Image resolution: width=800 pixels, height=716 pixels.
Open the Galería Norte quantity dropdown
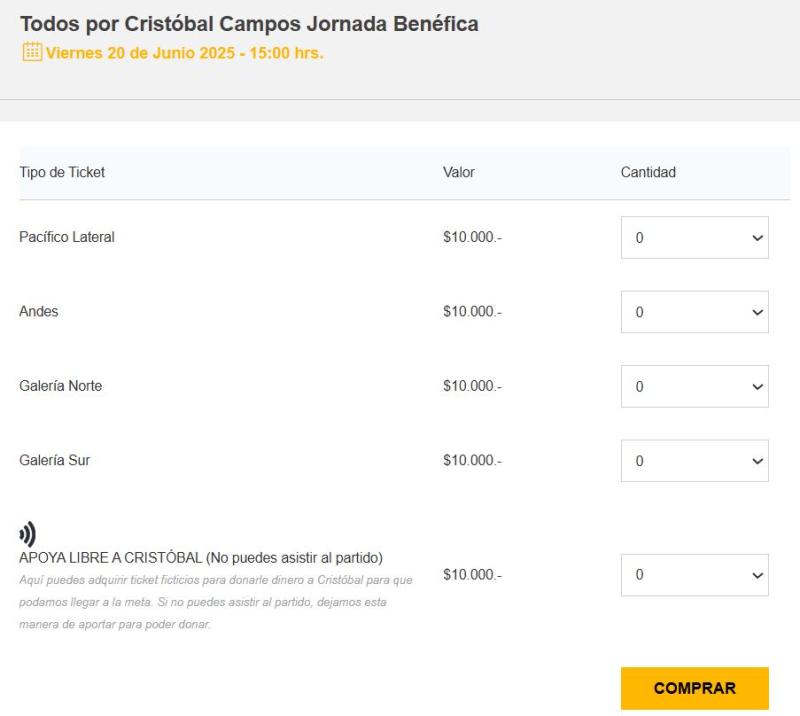(694, 386)
